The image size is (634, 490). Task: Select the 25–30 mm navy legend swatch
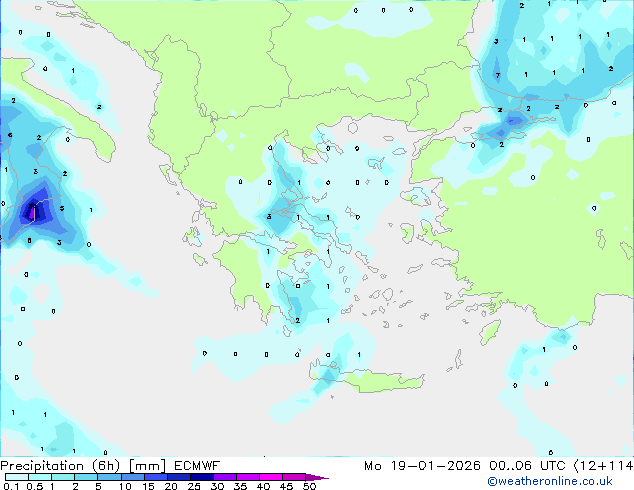click(x=202, y=477)
